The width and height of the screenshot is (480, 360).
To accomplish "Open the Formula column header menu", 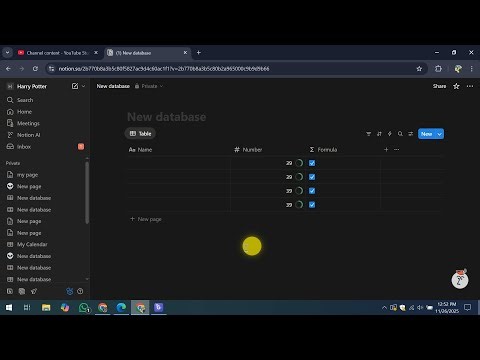I will tap(323, 150).
